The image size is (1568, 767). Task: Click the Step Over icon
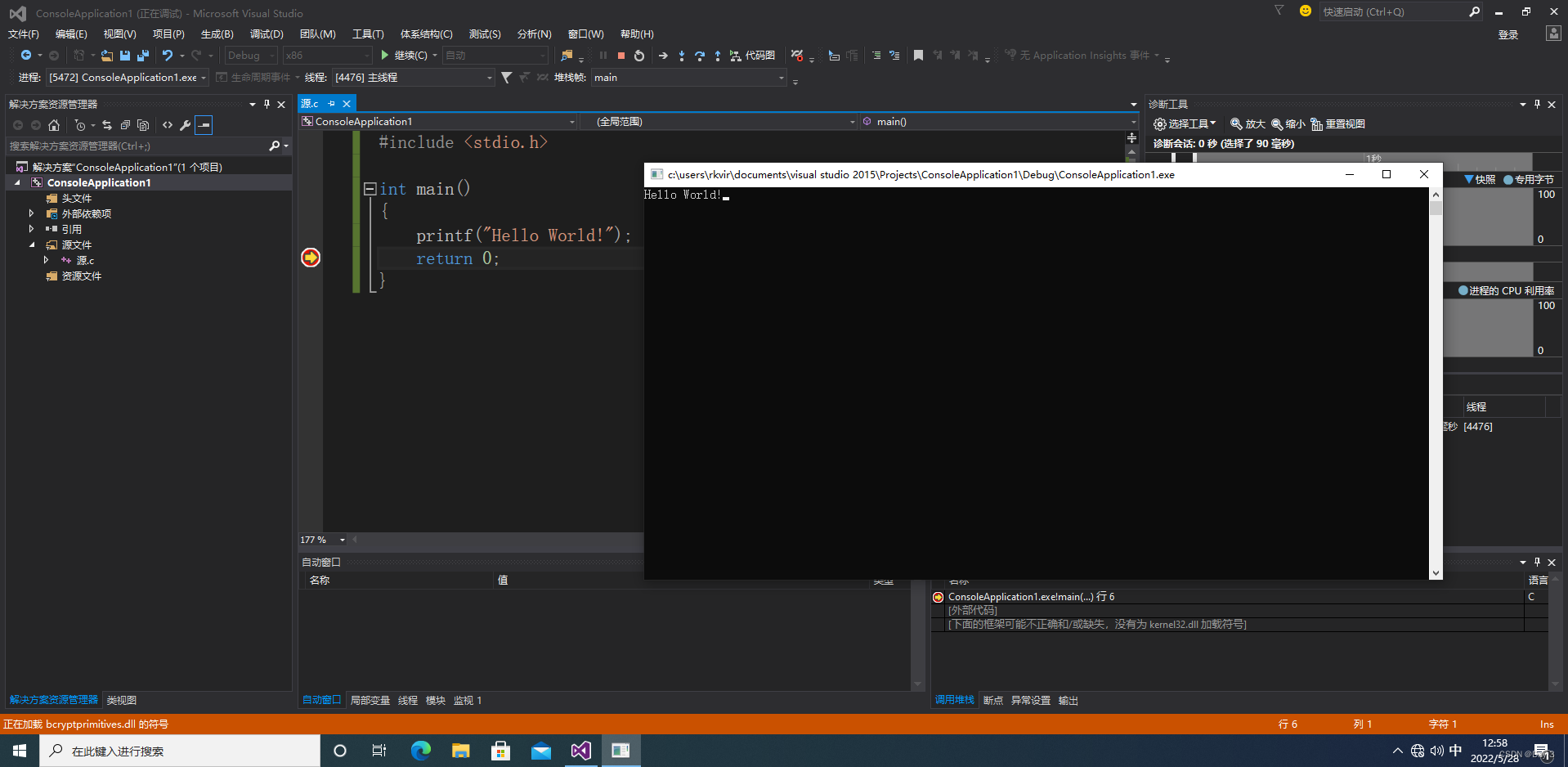coord(700,56)
